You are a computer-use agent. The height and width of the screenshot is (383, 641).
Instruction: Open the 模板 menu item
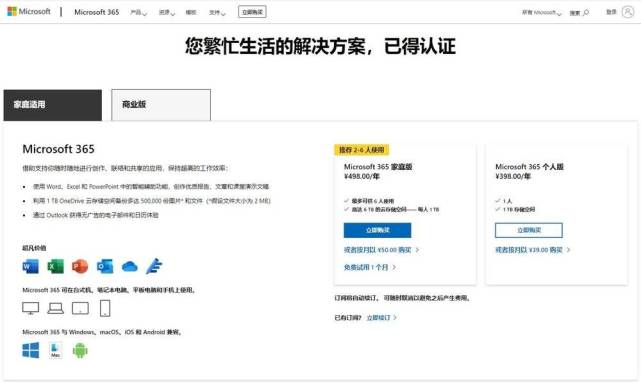(191, 12)
